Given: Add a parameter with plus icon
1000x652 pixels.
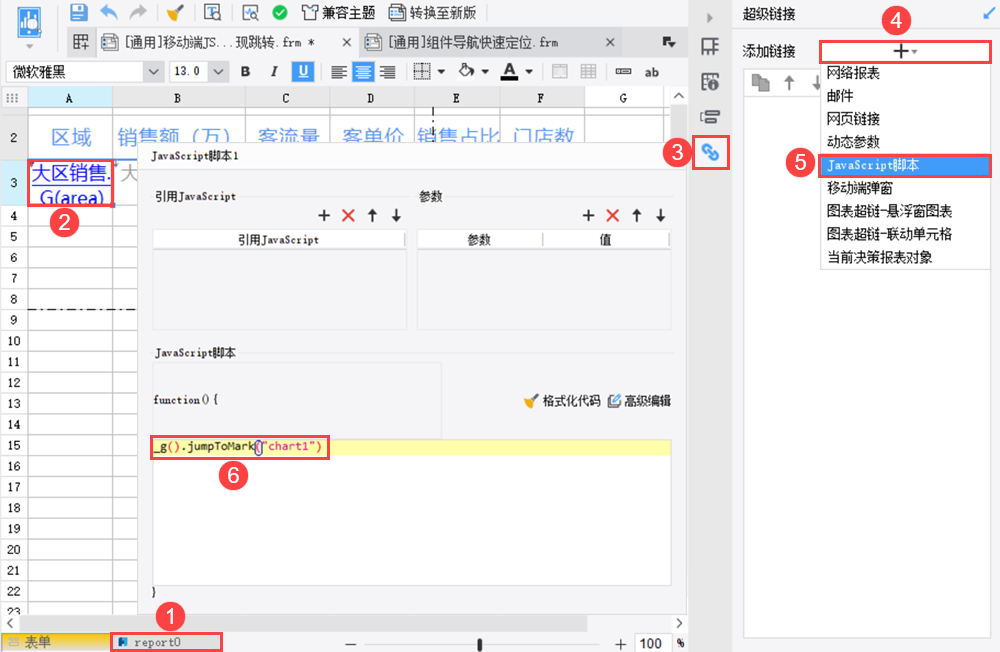Looking at the screenshot, I should click(x=589, y=216).
